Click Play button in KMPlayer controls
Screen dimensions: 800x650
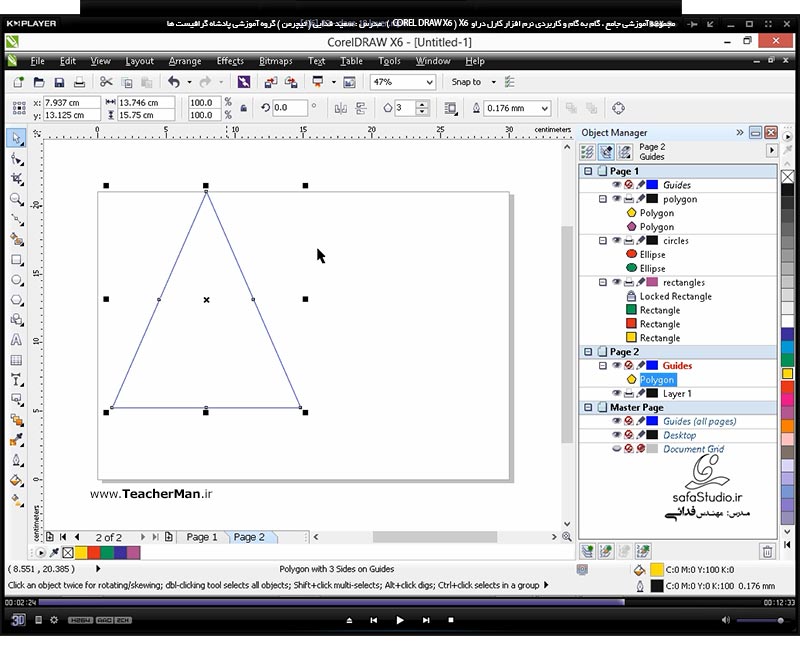(x=400, y=620)
